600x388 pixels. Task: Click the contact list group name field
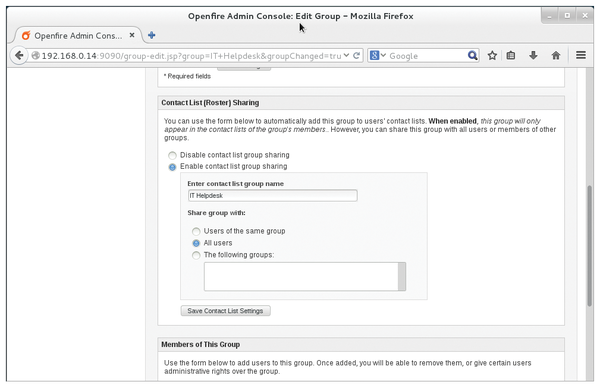272,196
